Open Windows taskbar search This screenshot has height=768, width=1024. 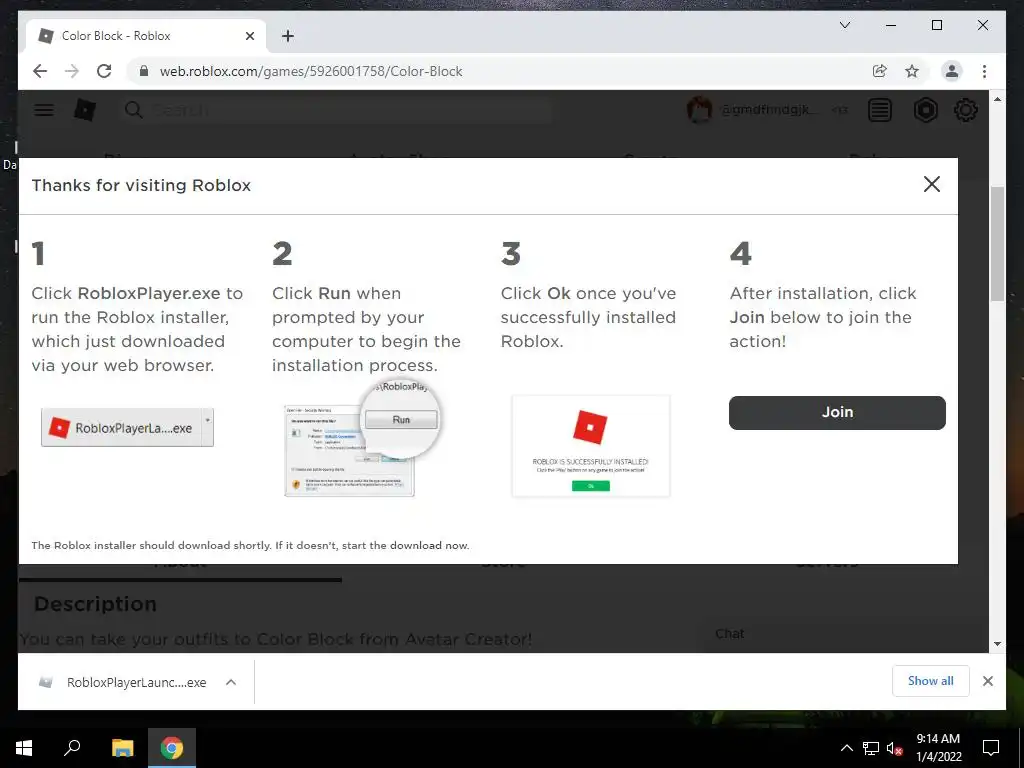pos(72,748)
